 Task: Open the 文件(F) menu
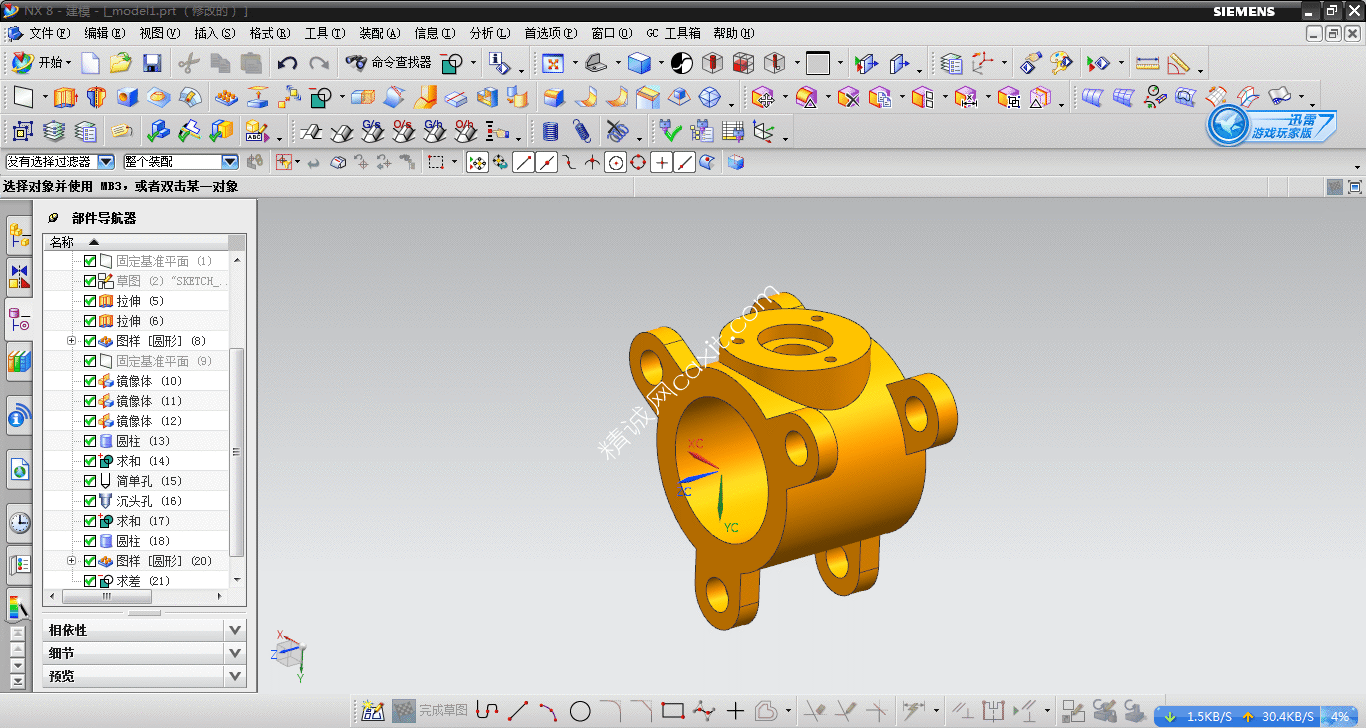point(49,33)
